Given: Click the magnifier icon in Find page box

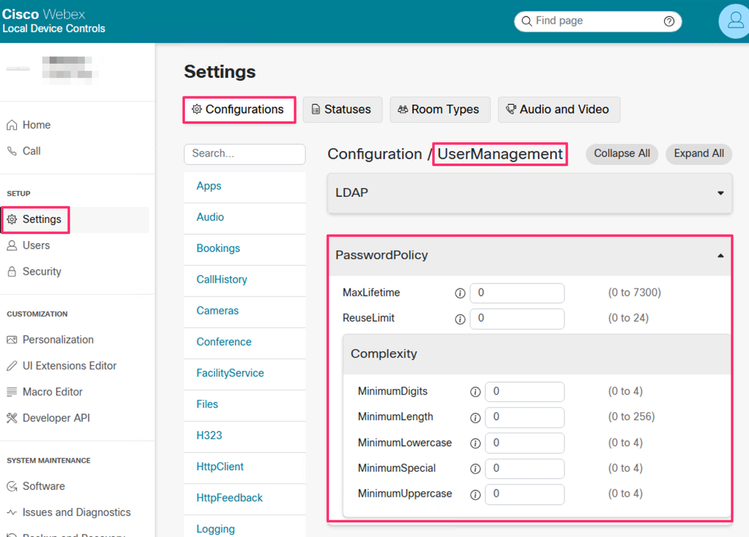Looking at the screenshot, I should point(526,21).
